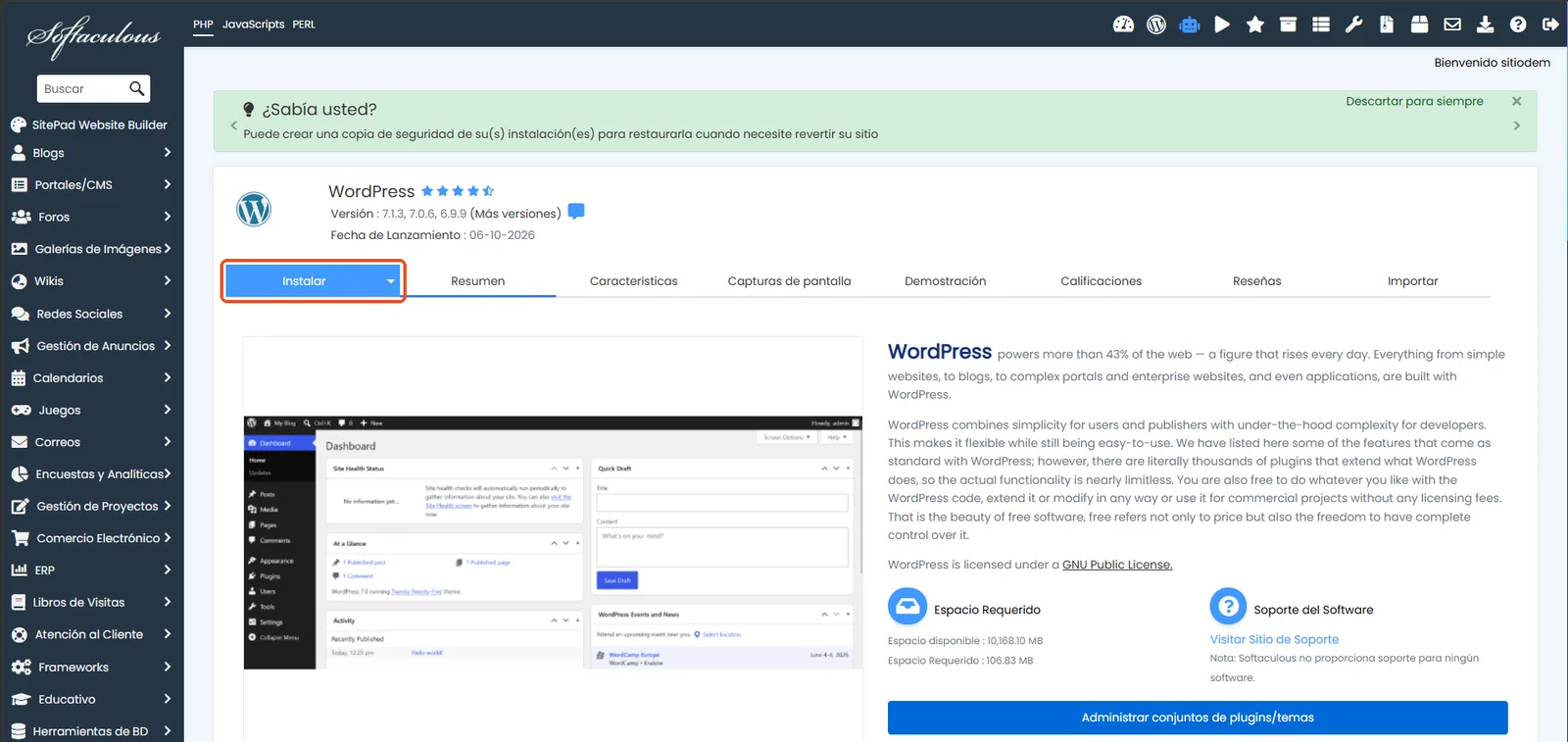
Task: Click the search magnifier icon
Action: click(137, 88)
